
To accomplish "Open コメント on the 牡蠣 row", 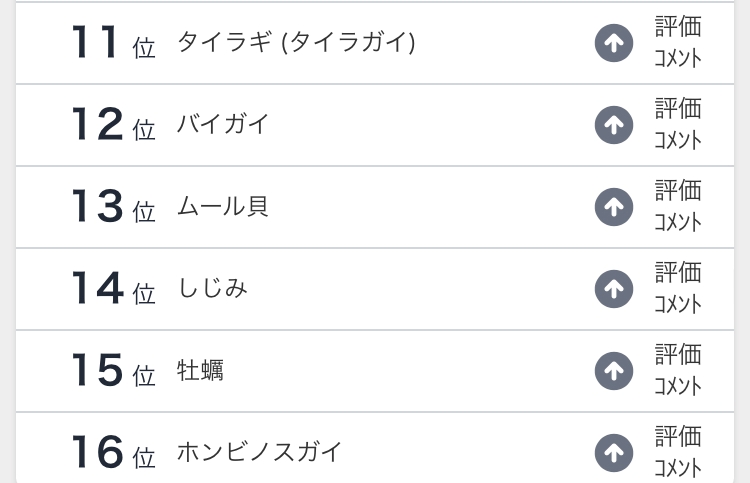I will tap(678, 386).
